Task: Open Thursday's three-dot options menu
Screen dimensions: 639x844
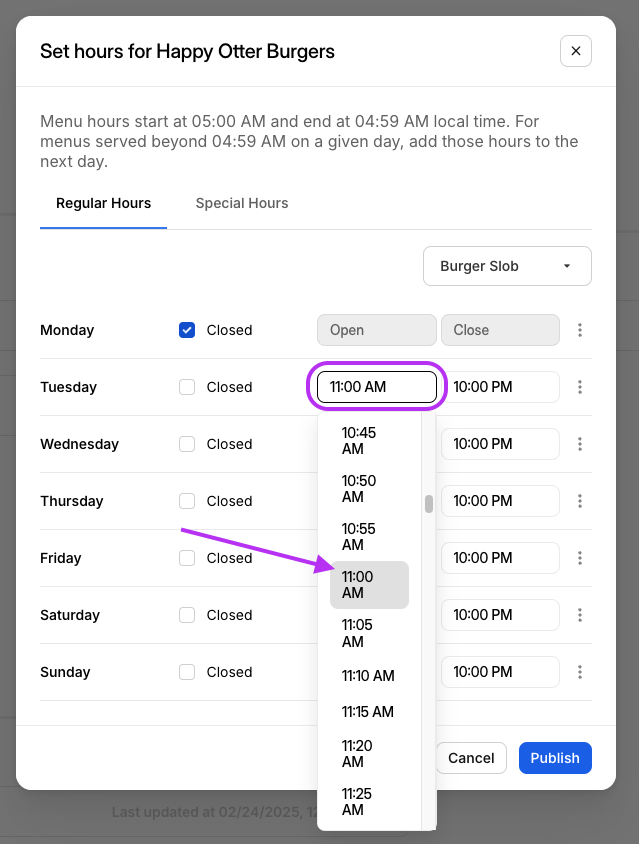Action: point(580,501)
